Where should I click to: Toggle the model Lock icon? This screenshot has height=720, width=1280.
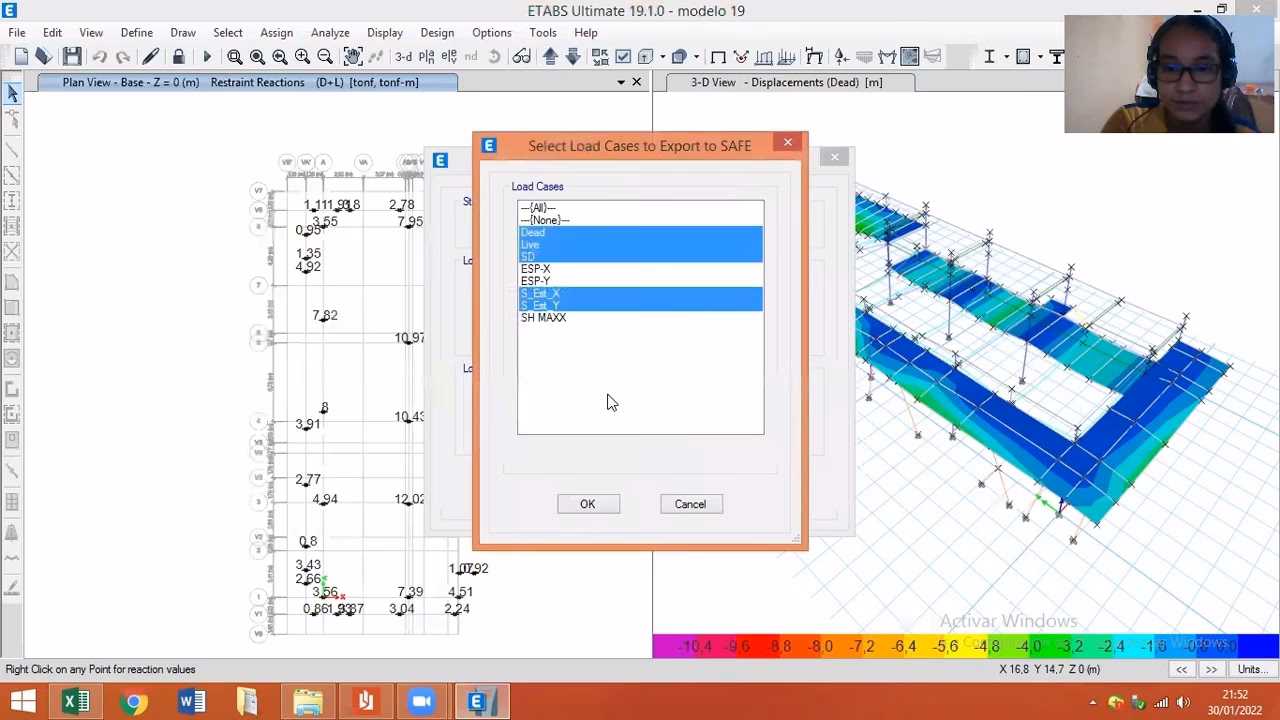[179, 57]
